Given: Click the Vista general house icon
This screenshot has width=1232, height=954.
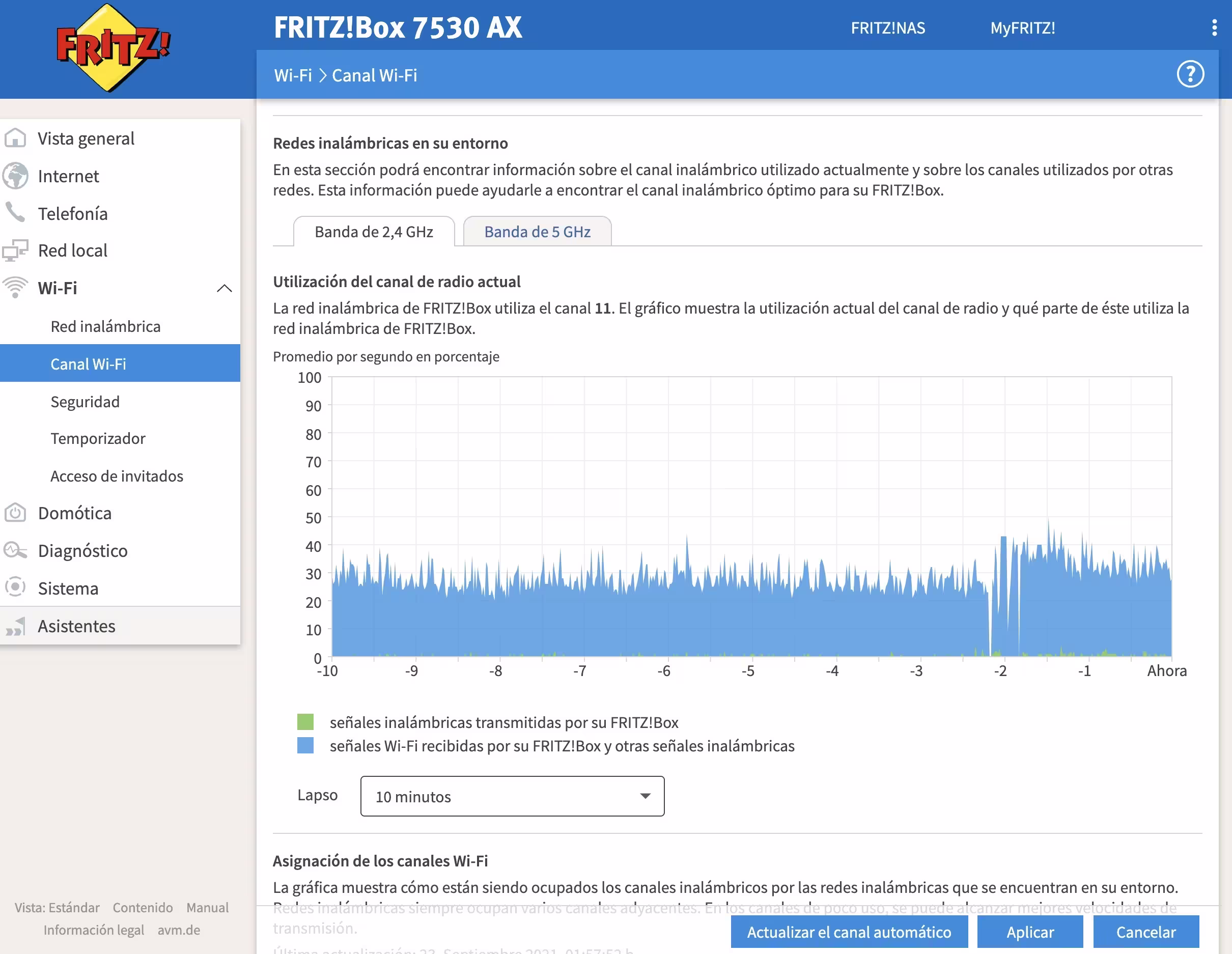Looking at the screenshot, I should (15, 138).
